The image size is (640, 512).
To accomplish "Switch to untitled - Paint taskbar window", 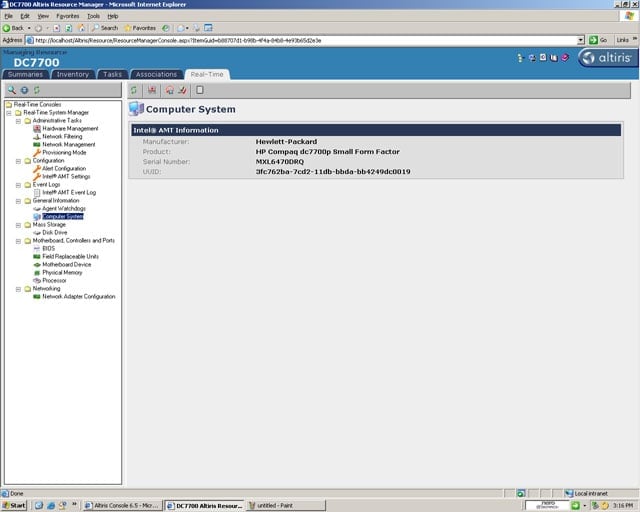I will coord(286,505).
